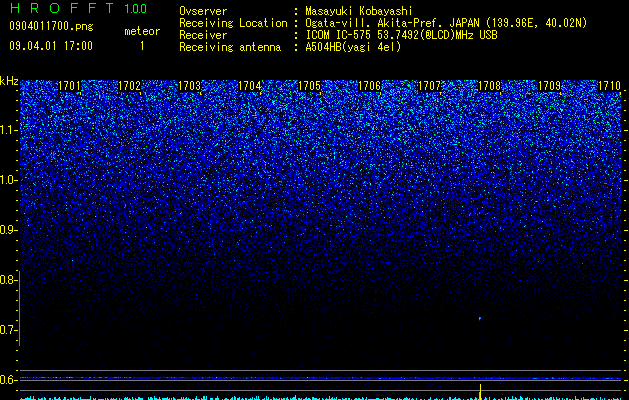Viewport: 629px width, 400px height.
Task: Click the meteor echo dot near 0.7 kHz
Action: (479, 319)
